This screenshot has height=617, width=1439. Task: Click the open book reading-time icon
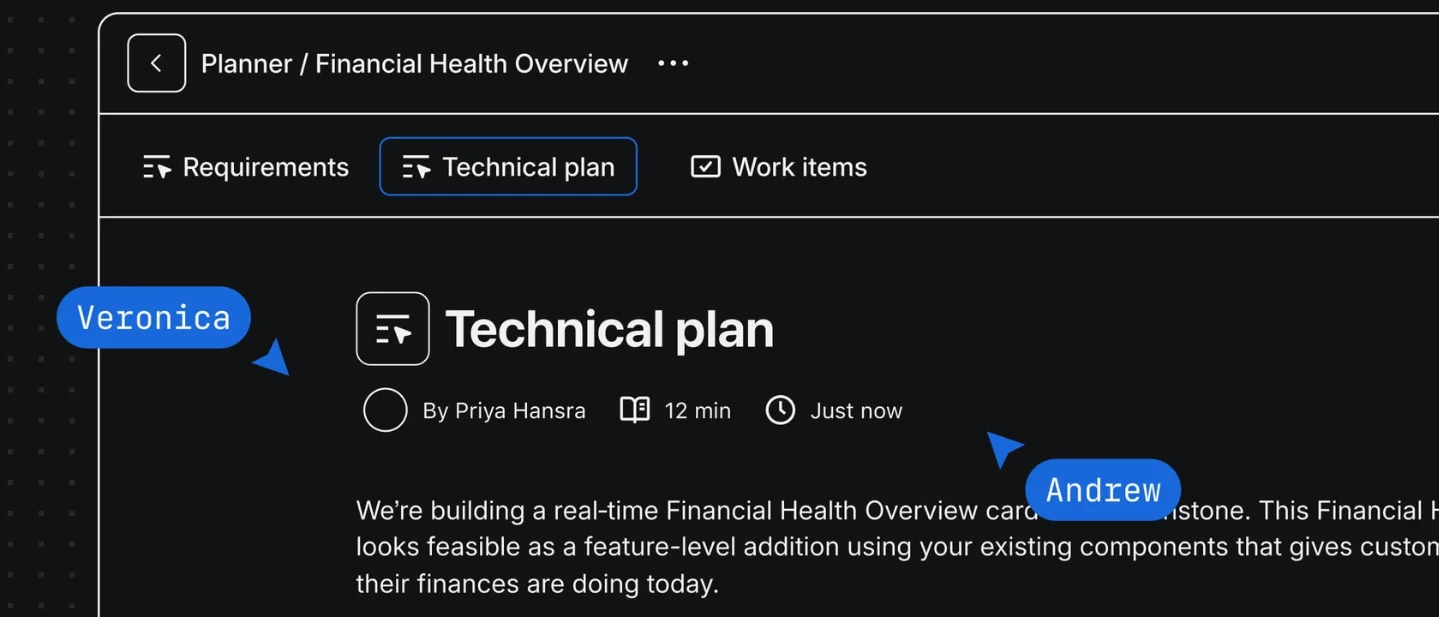coord(635,410)
